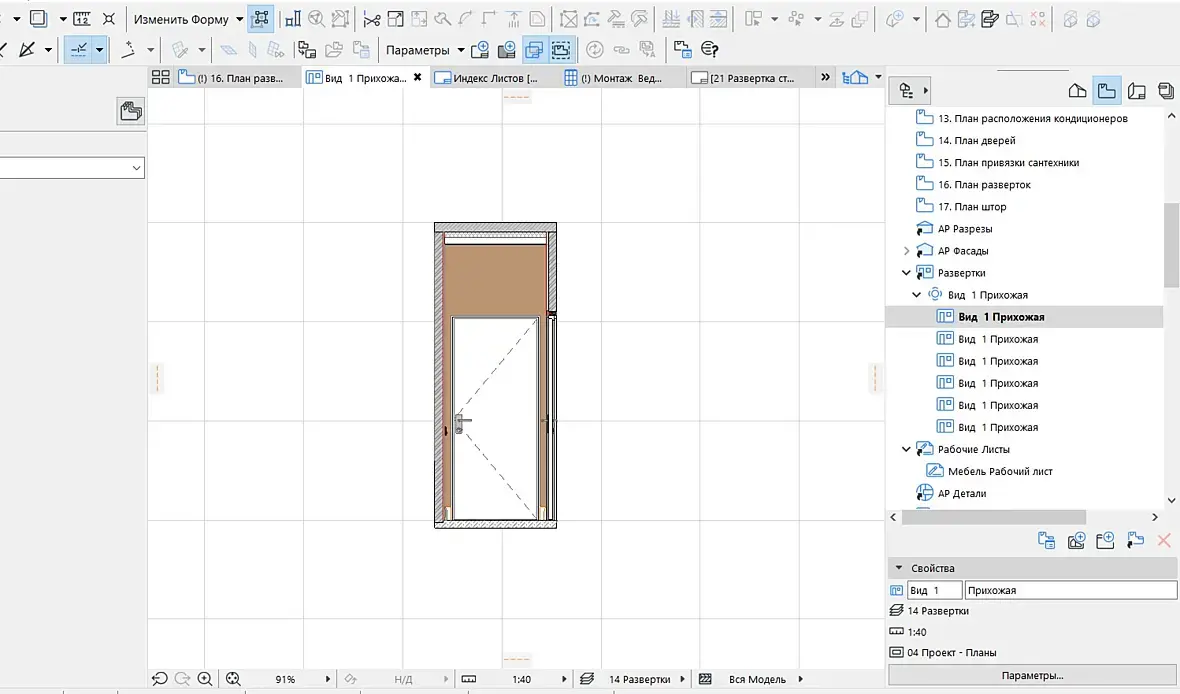Switch to 16. План разв... tab
The image size is (1180, 694).
click(238, 78)
